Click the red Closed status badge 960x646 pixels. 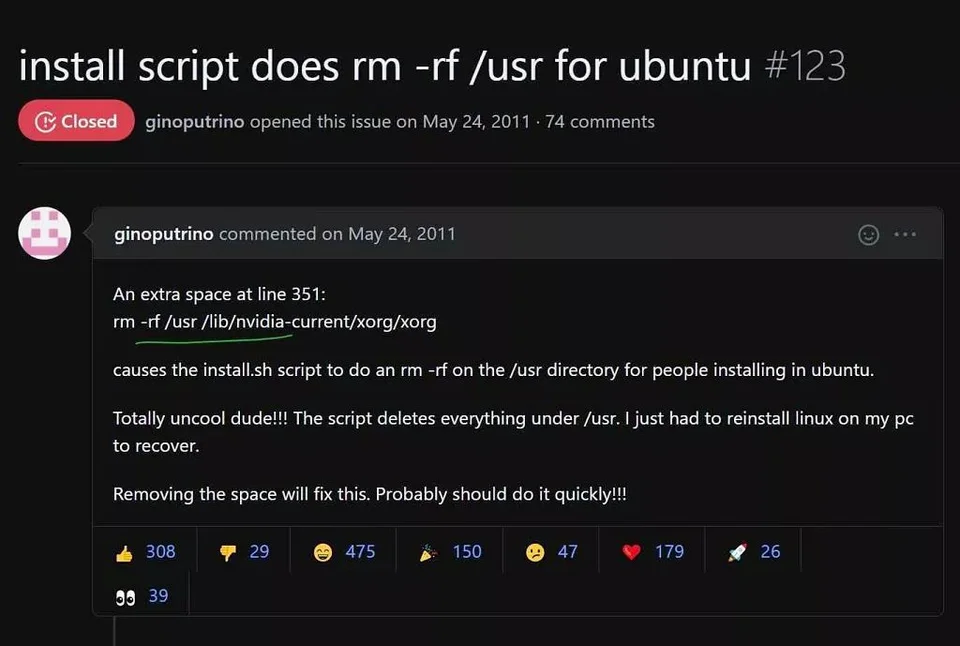[x=76, y=122]
